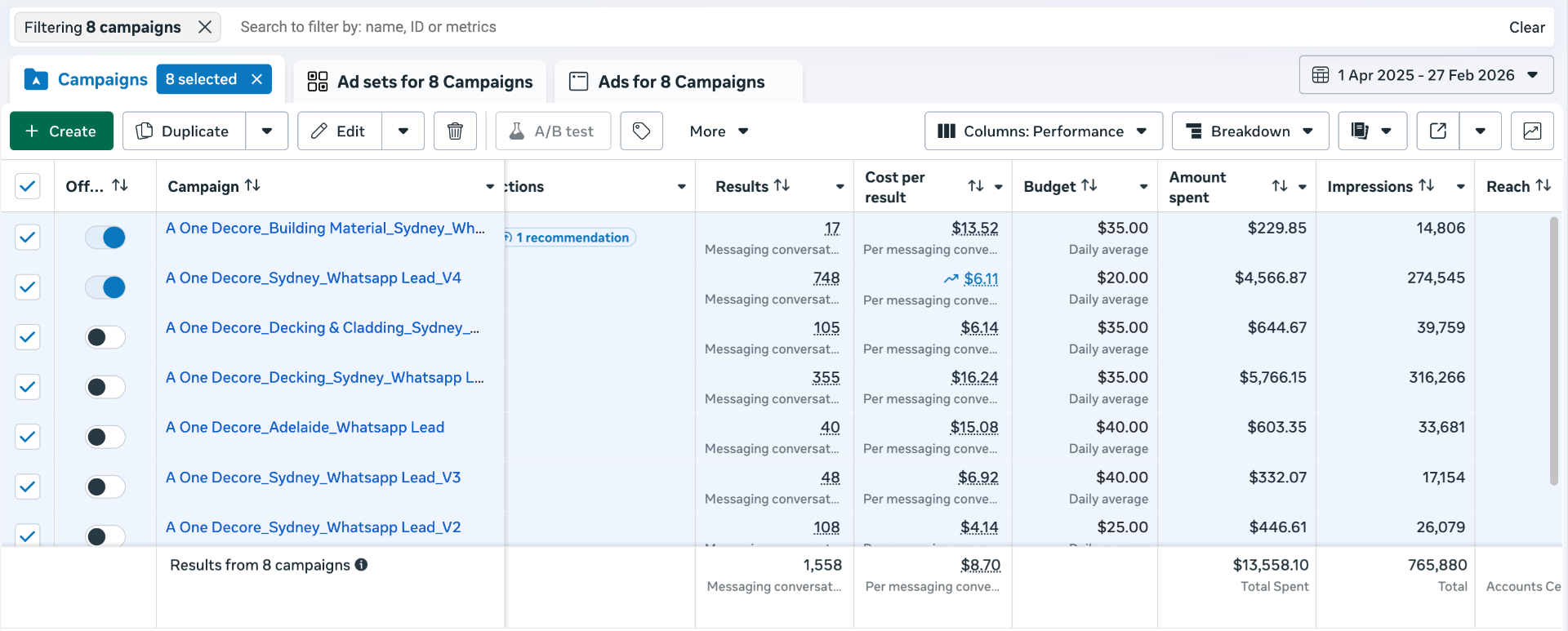This screenshot has height=631, width=1568.
Task: View the 1 recommendation badge
Action: pyautogui.click(x=570, y=238)
